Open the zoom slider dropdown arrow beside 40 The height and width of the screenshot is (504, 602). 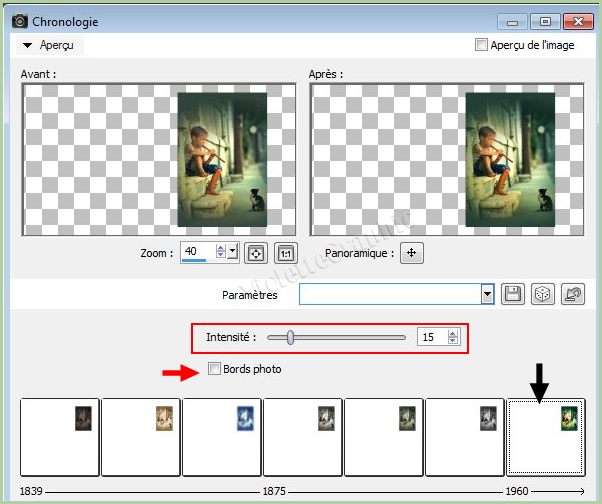coord(233,252)
